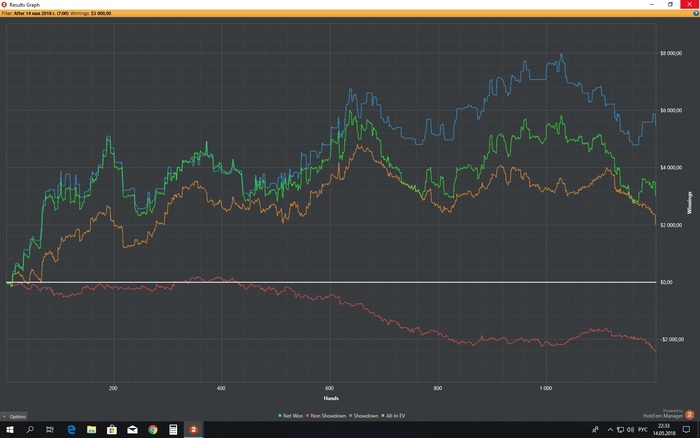Open the Windows Start menu
Viewport: 700px width, 438px height.
click(9, 430)
